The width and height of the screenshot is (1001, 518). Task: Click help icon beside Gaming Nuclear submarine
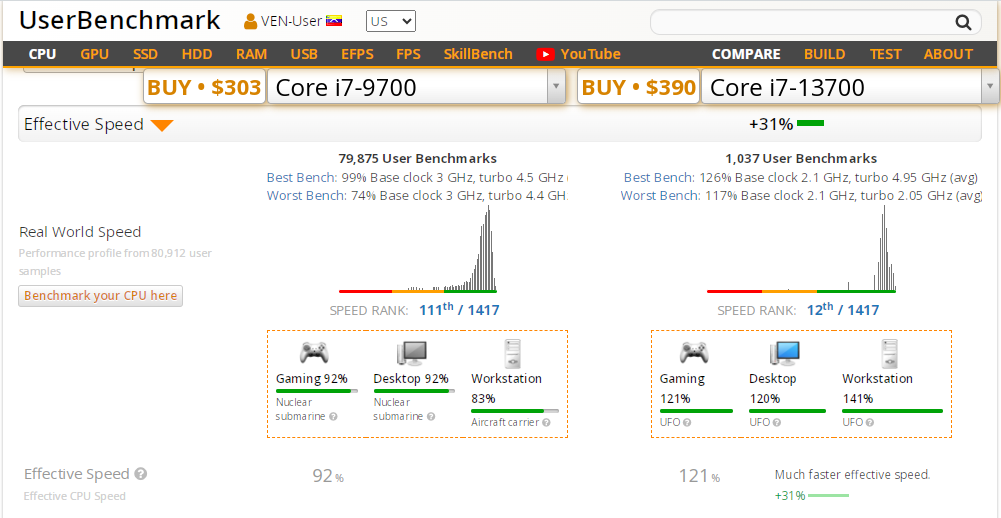[333, 416]
